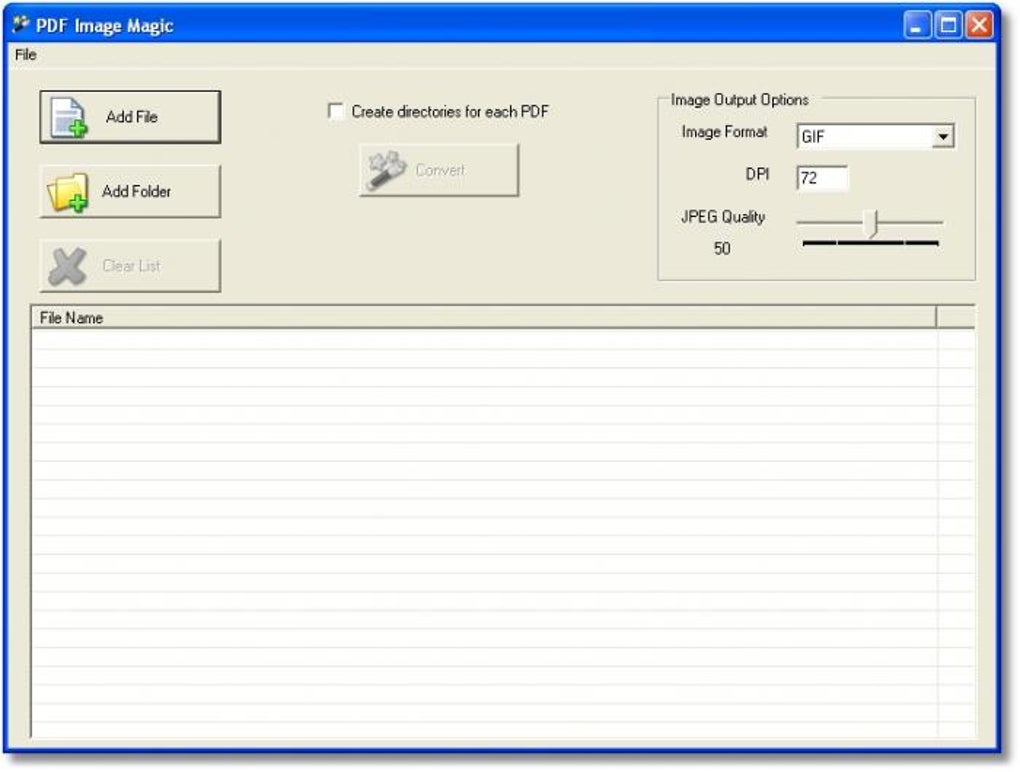Click the Convert button
This screenshot has width=1020, height=772.
[x=438, y=168]
